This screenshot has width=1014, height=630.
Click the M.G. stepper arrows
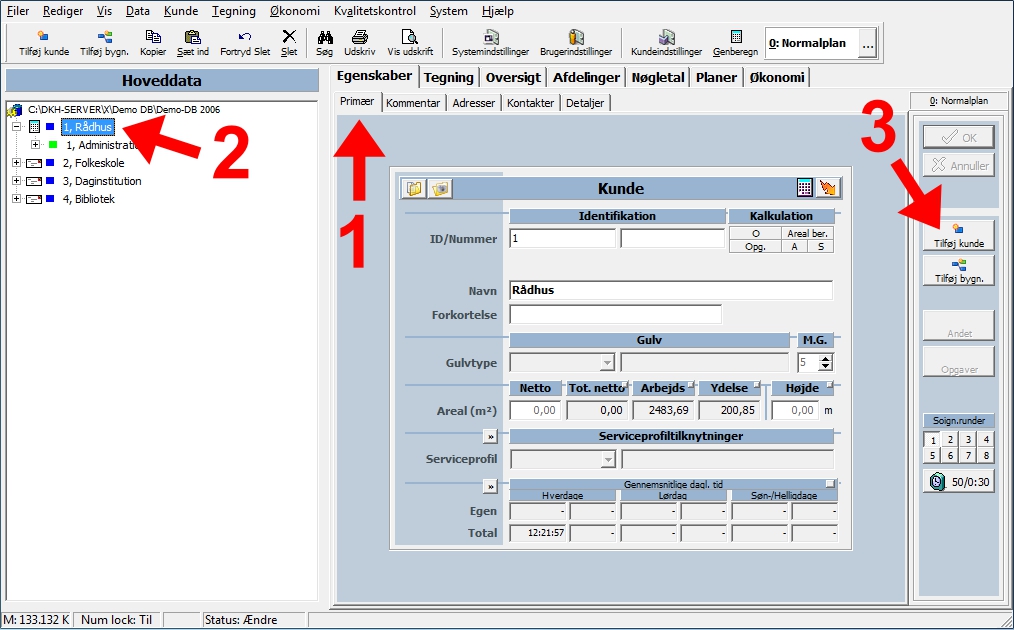pyautogui.click(x=825, y=362)
